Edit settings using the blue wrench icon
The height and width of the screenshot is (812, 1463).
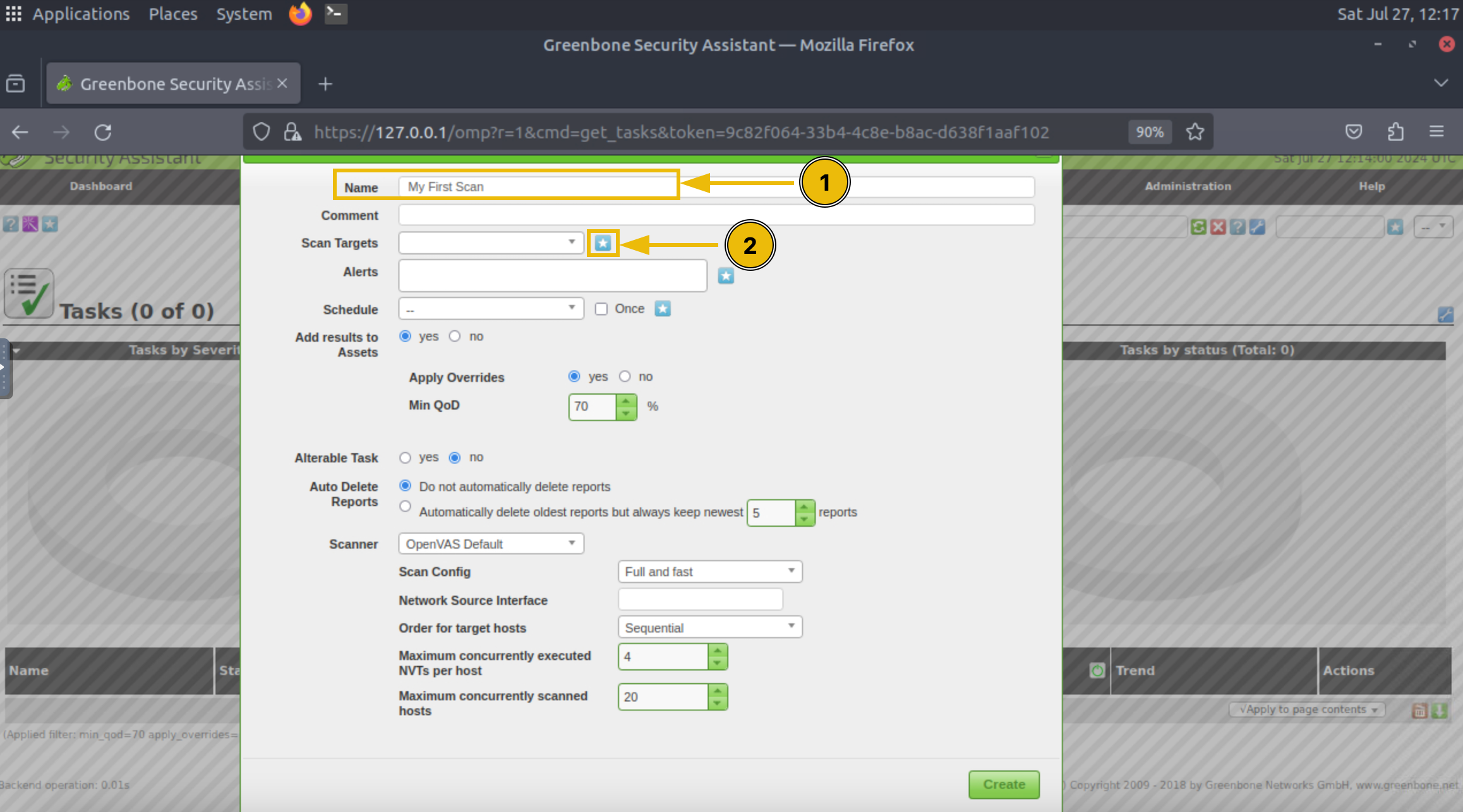click(1256, 226)
